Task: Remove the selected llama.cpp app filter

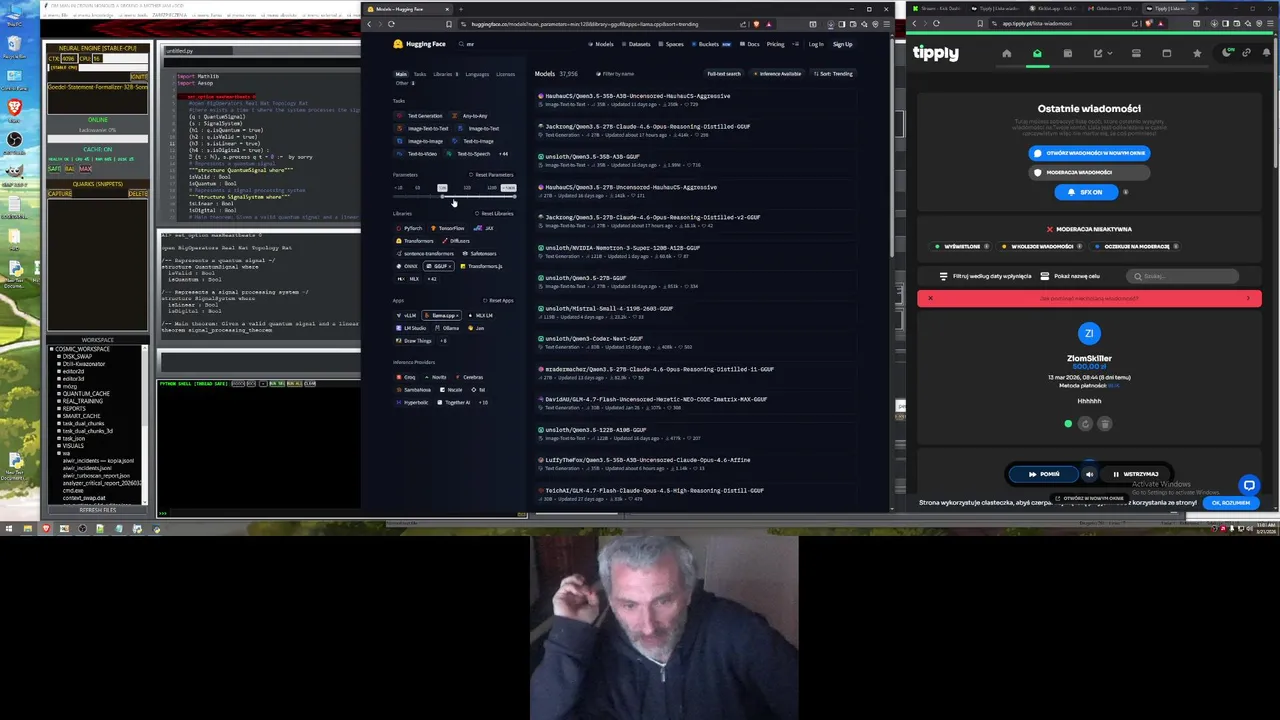Action: (x=442, y=316)
